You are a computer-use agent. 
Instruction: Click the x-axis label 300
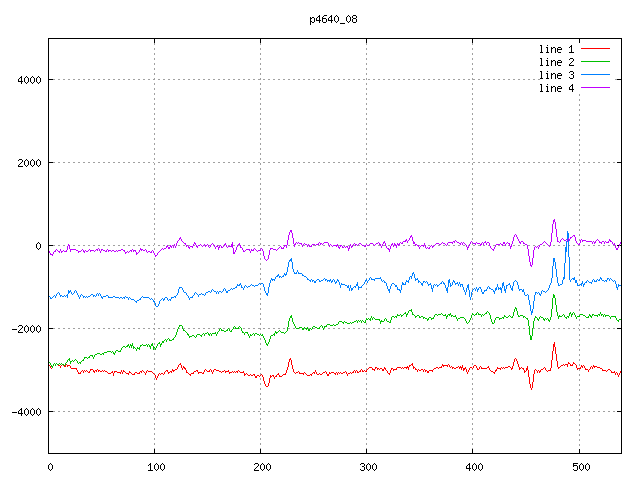click(x=368, y=467)
